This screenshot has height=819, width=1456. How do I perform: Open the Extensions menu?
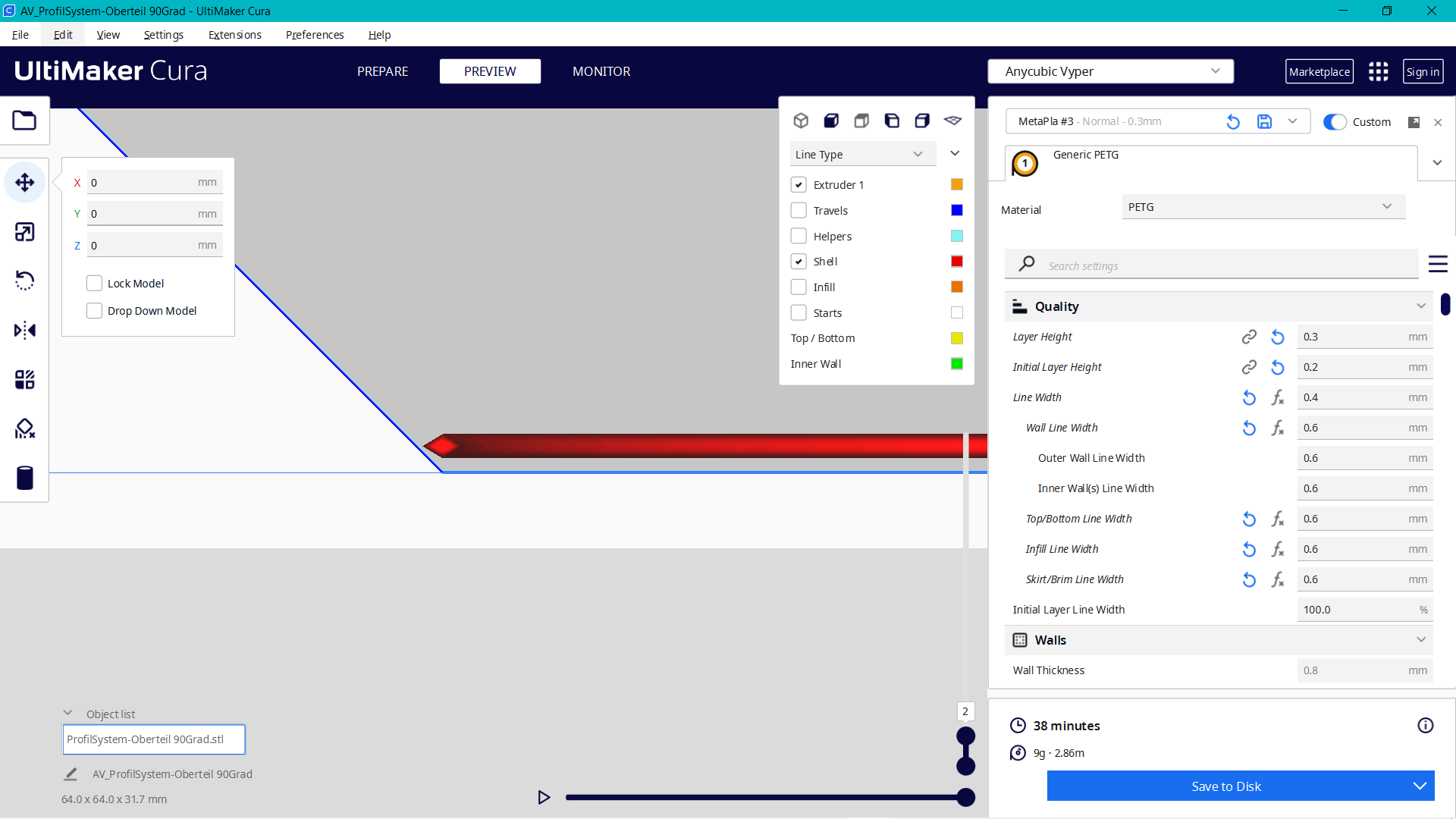[x=234, y=34]
